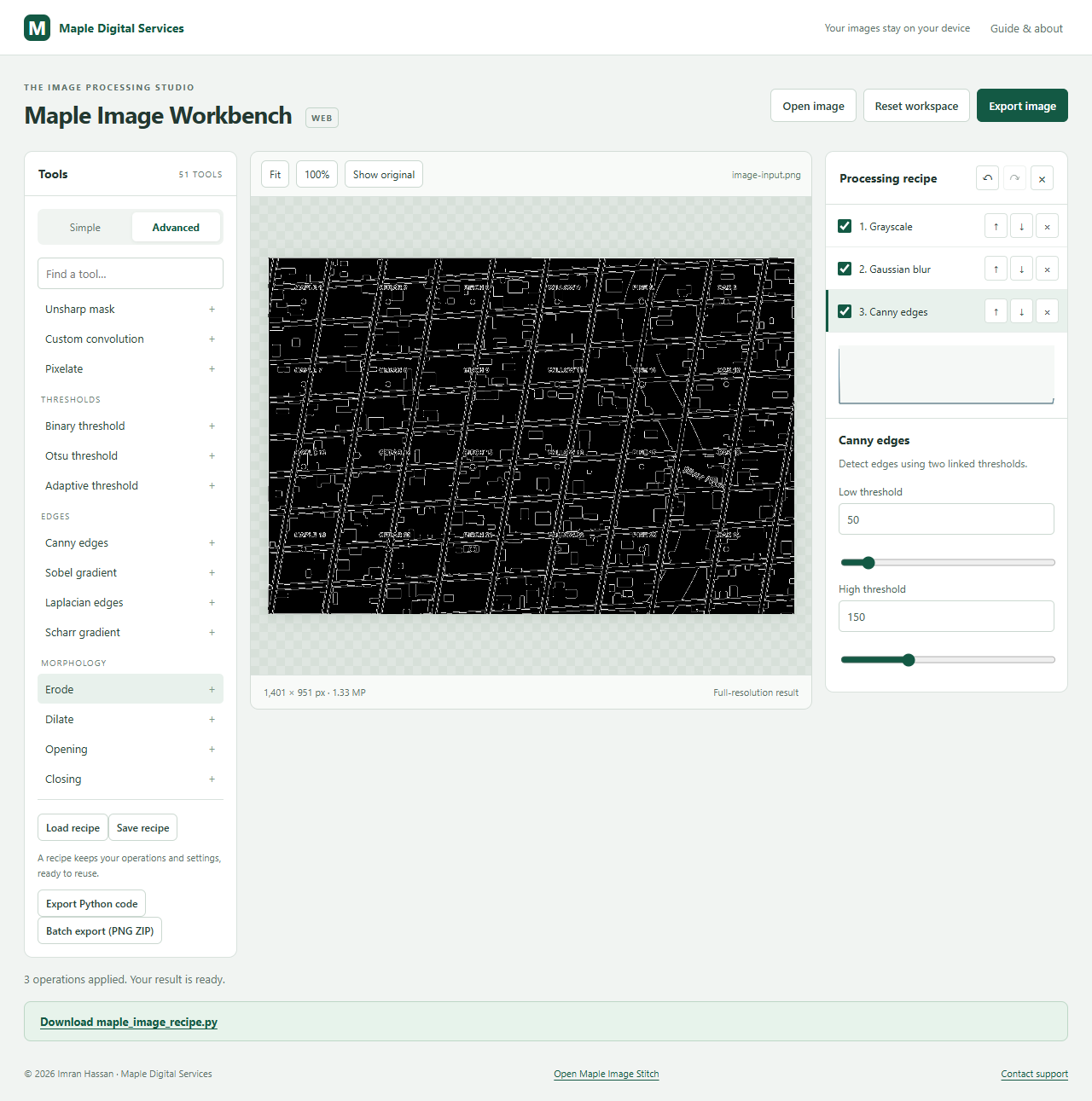Click Save recipe
The width and height of the screenshot is (1092, 1101).
[142, 827]
